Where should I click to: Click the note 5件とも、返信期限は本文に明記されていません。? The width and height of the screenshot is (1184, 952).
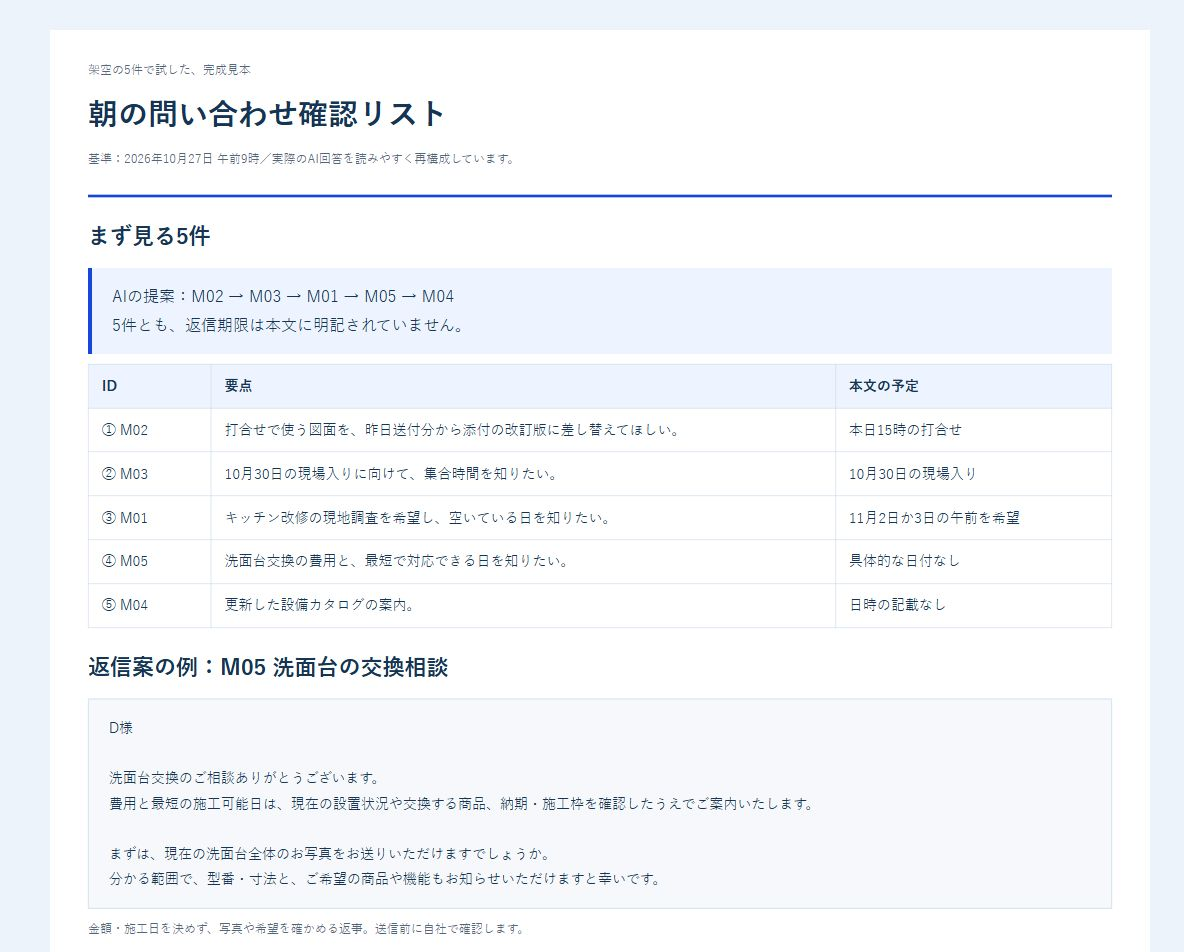click(x=289, y=325)
